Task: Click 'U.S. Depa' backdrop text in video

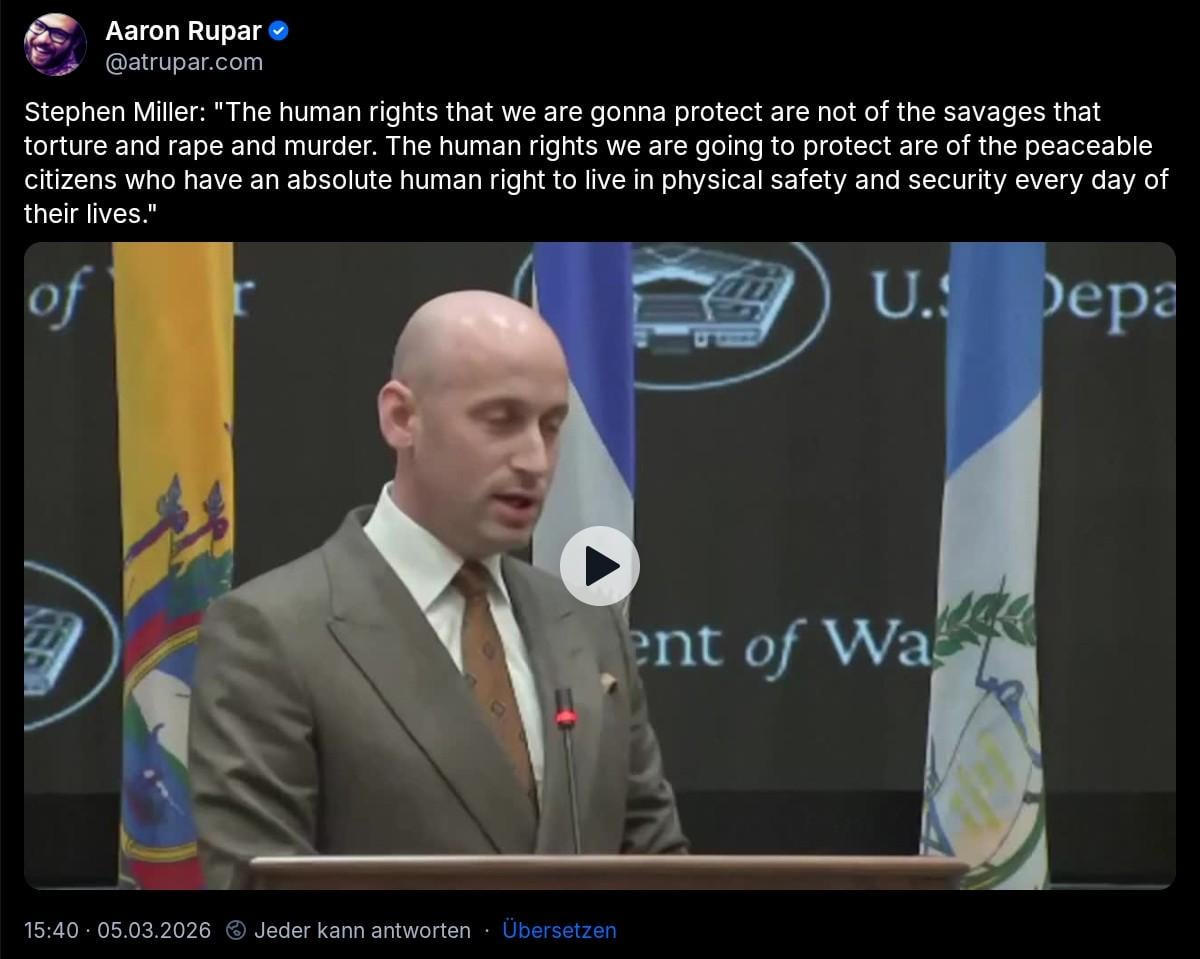Action: click(1022, 292)
